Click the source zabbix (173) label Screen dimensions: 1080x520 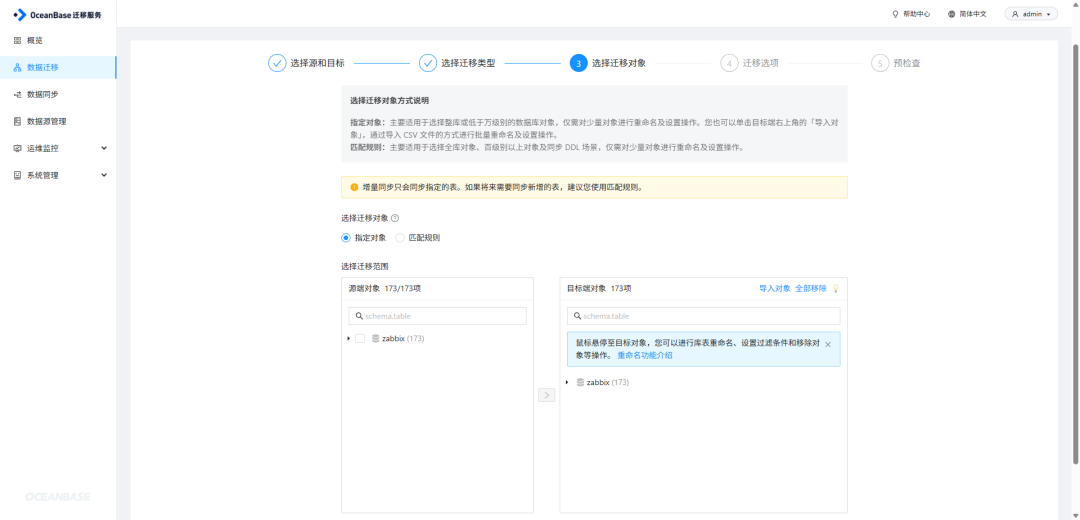click(x=403, y=338)
